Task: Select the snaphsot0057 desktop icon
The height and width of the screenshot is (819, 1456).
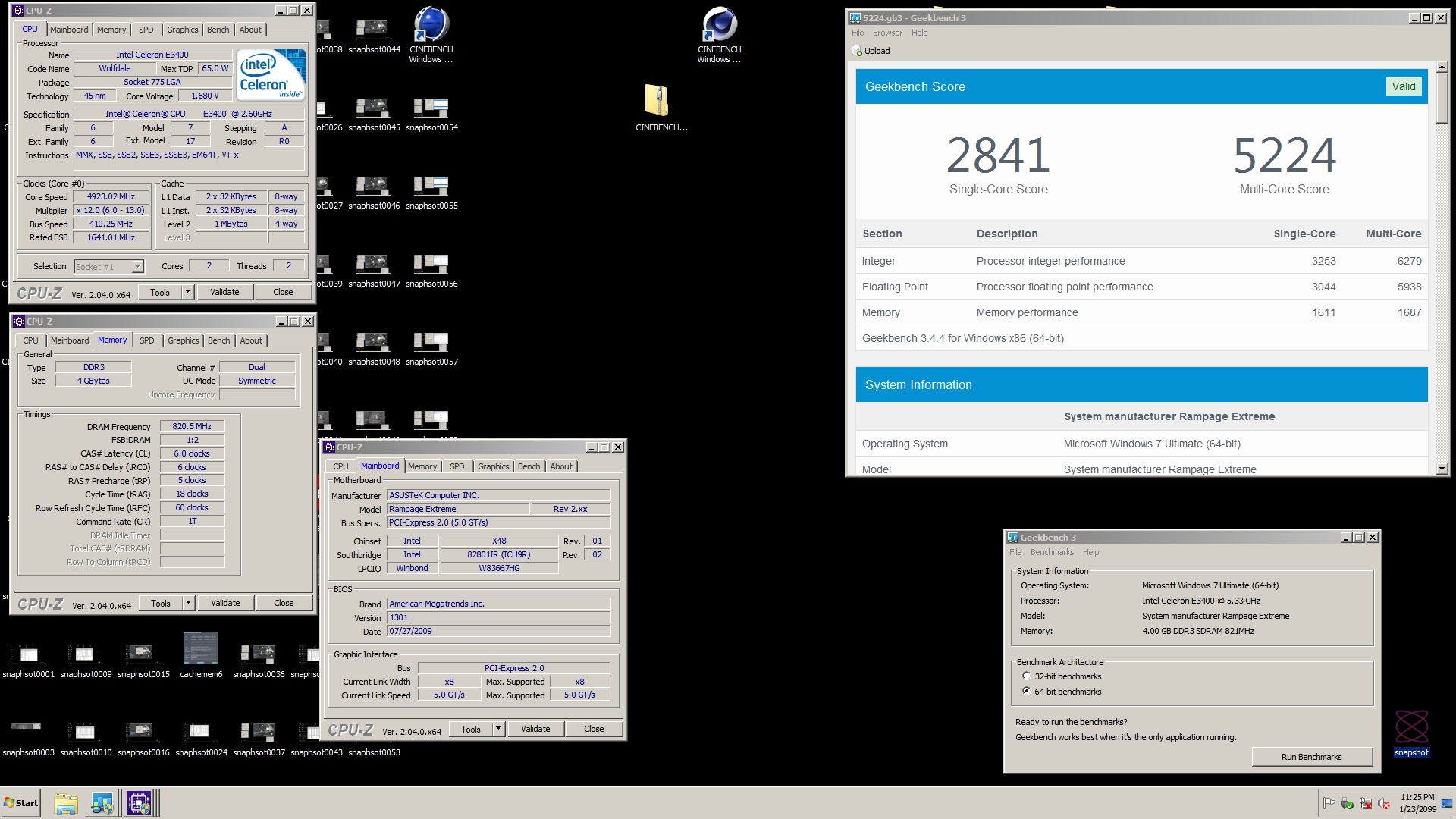Action: (x=431, y=347)
